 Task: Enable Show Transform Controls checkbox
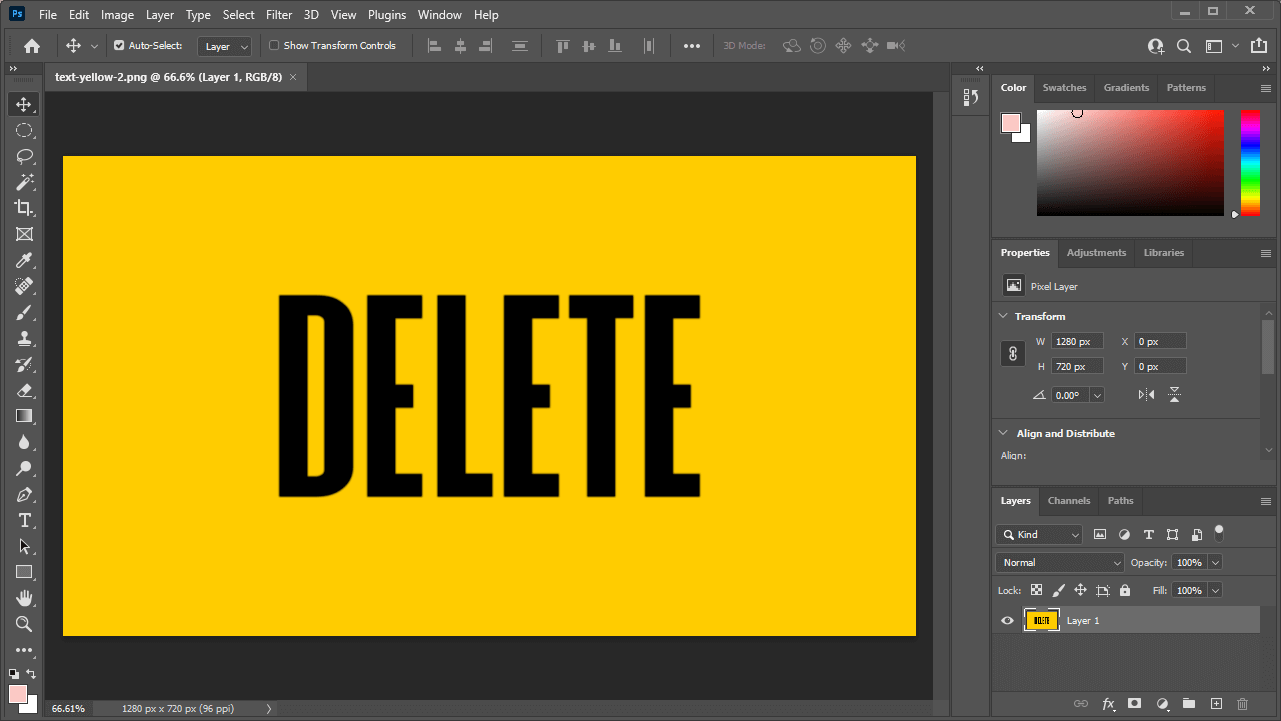point(274,46)
